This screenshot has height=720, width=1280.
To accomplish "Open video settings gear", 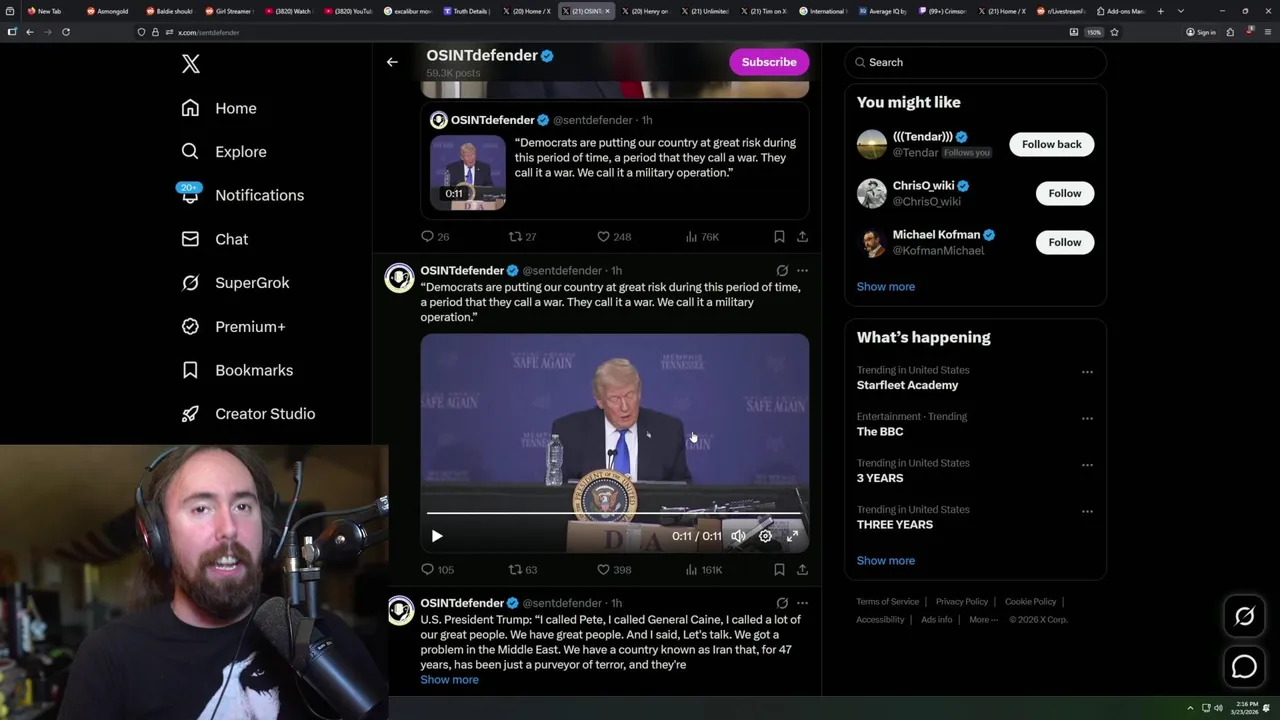I will point(765,536).
